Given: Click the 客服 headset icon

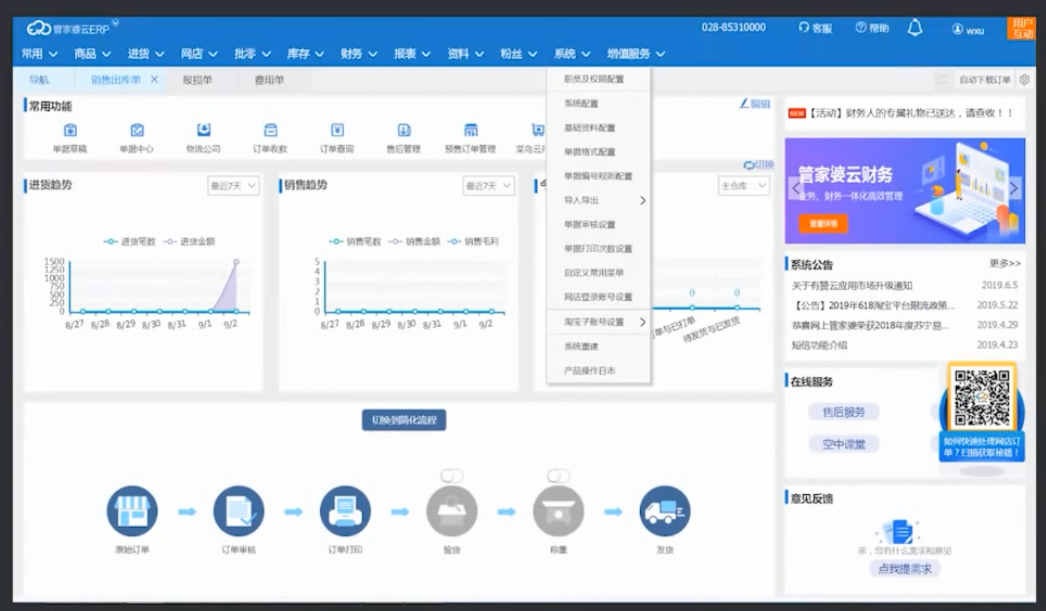Looking at the screenshot, I should 804,27.
